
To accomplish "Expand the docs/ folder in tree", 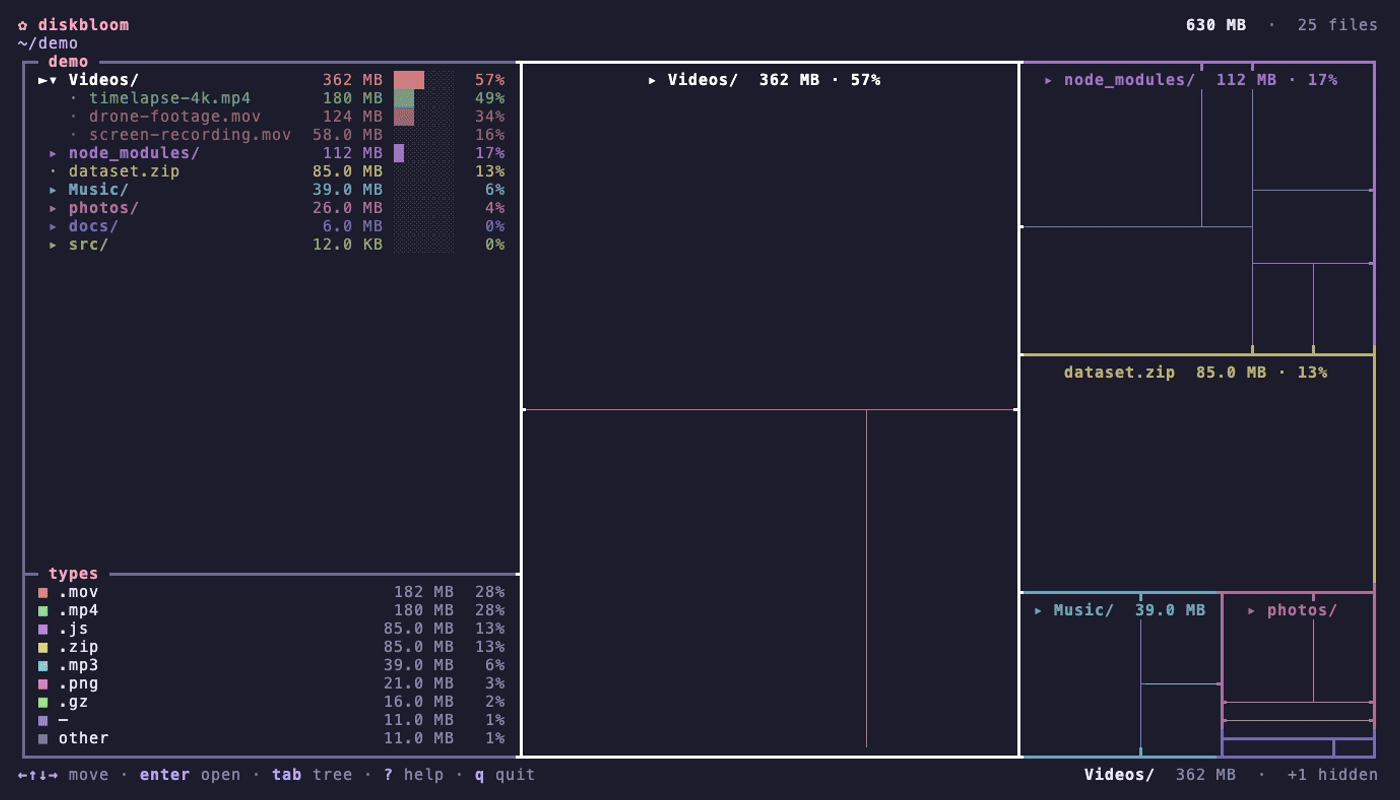I will [54, 226].
